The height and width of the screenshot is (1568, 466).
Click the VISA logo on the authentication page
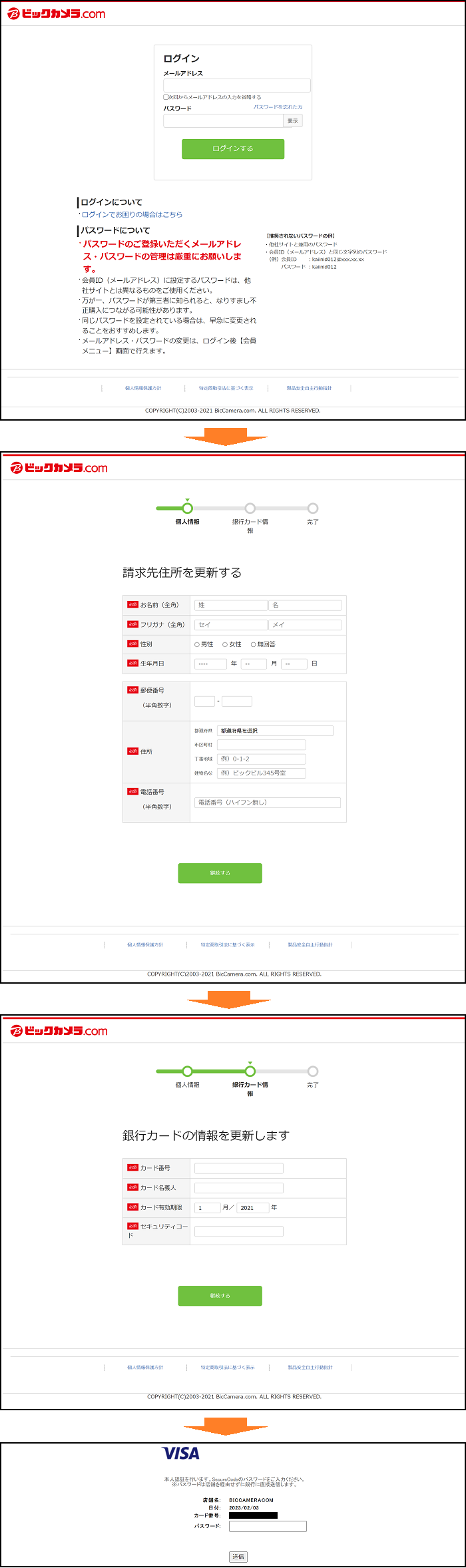point(181,1454)
